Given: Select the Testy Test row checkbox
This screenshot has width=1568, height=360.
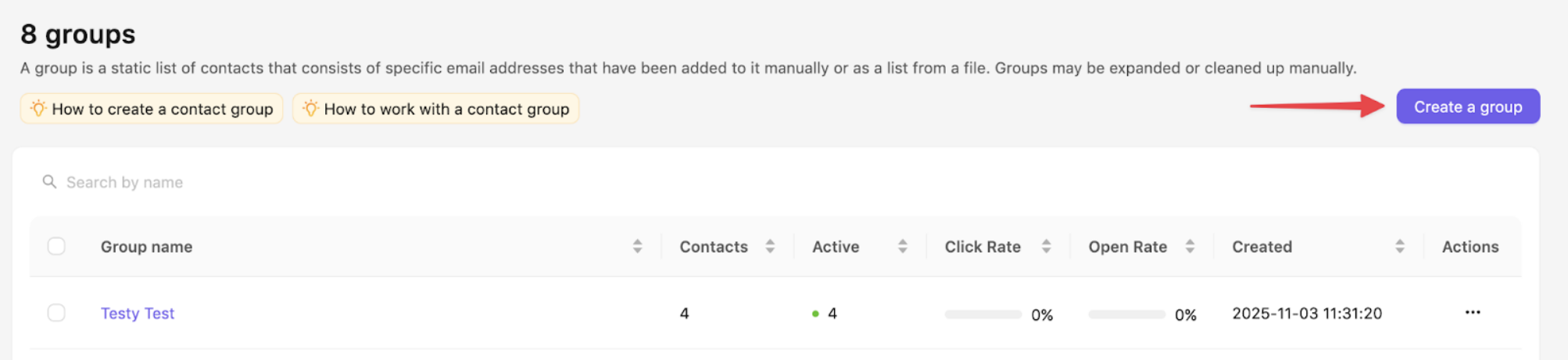Looking at the screenshot, I should [56, 313].
